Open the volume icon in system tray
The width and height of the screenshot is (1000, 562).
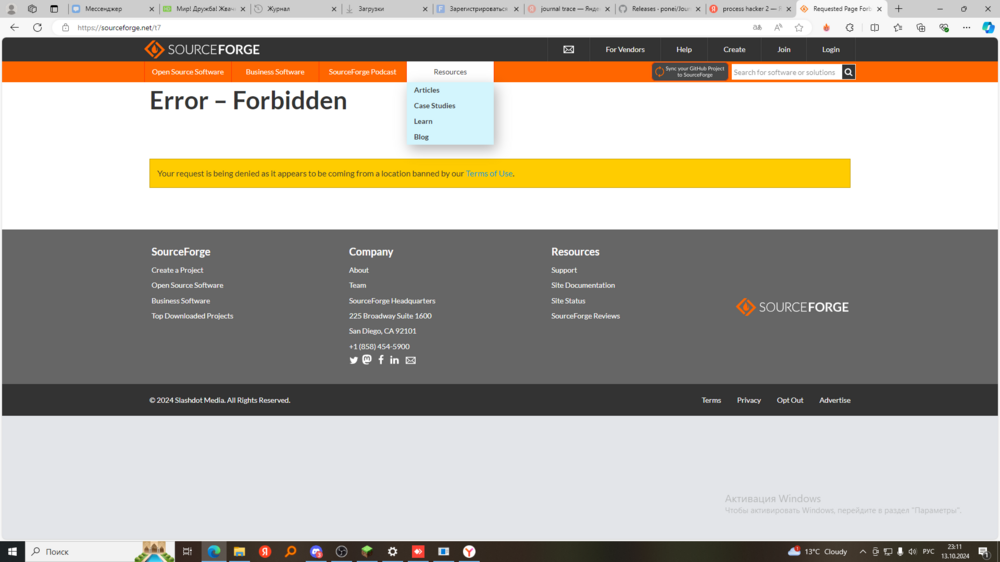pyautogui.click(x=912, y=552)
